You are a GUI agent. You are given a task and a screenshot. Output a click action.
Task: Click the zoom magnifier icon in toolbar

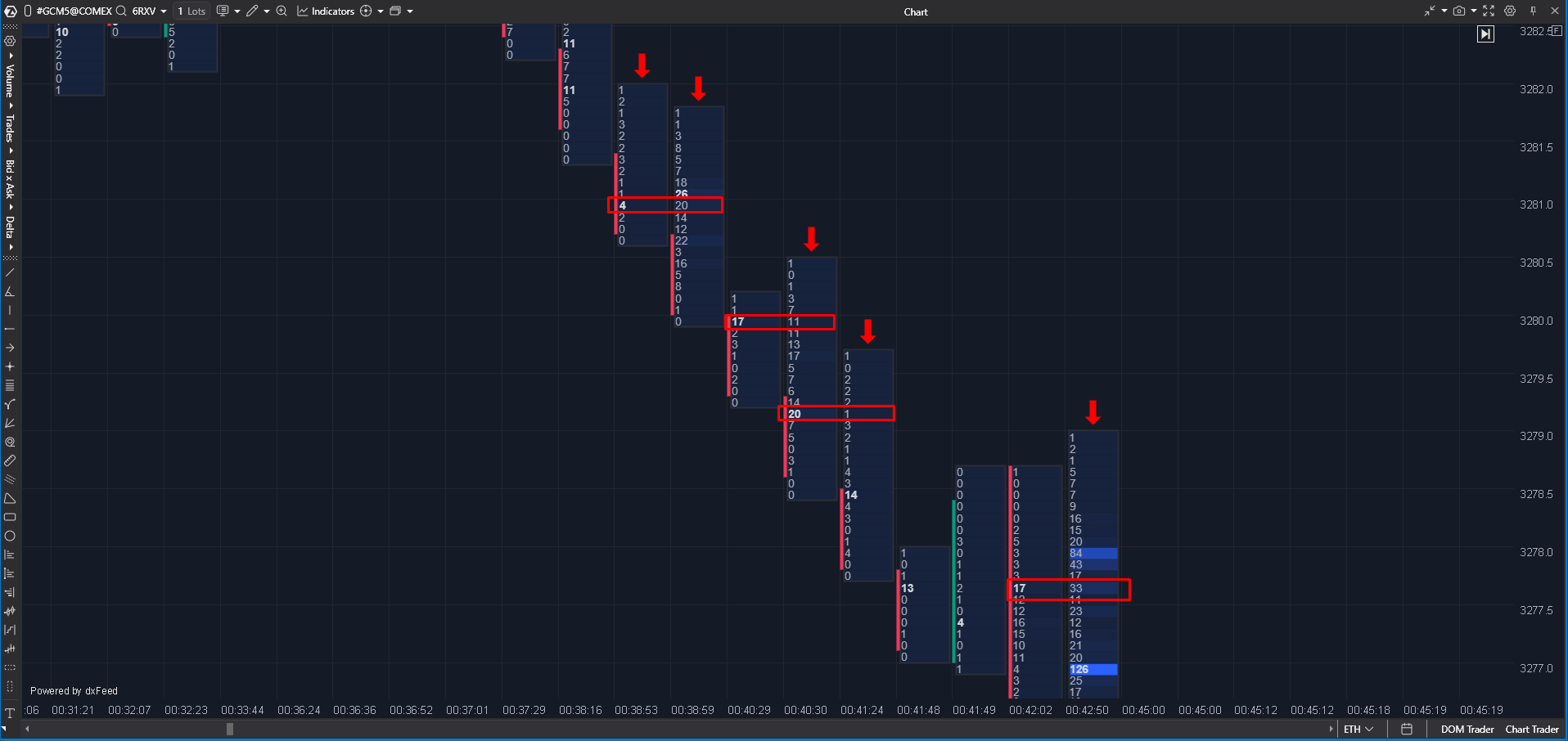coord(282,11)
